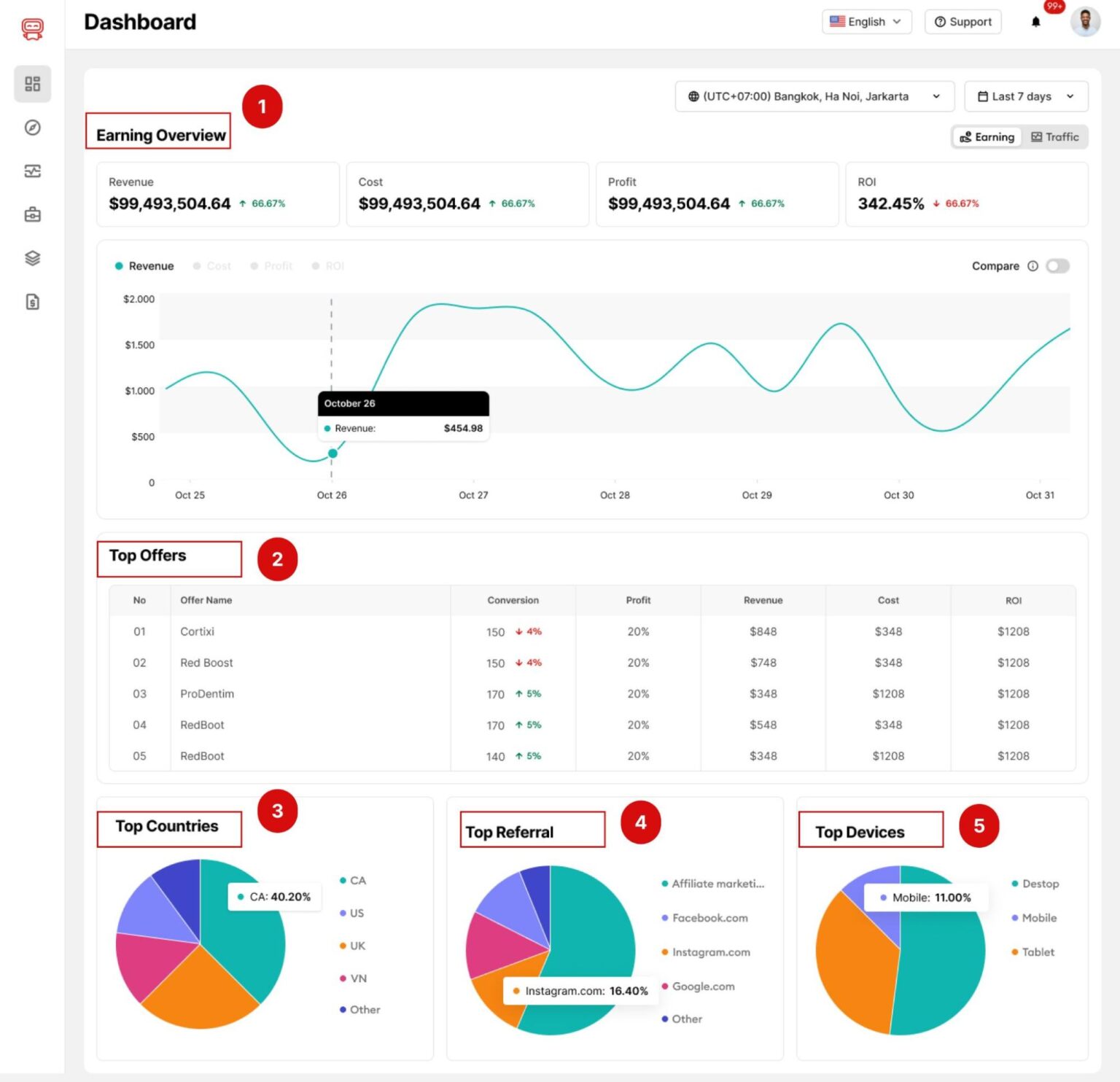Toggle the Cost series in the chart legend
Screen dimensions: 1120x1082
pyautogui.click(x=211, y=265)
